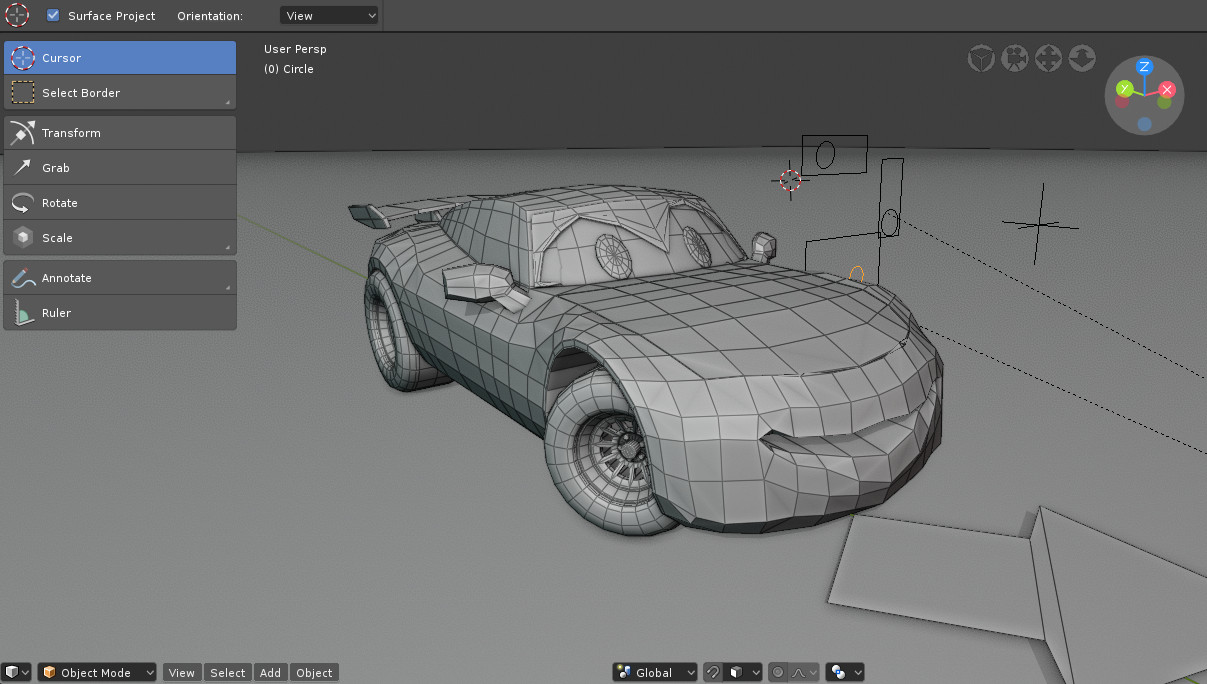Click the dim blue negative Z gizmo dot
Screen dimensions: 1207x684
pos(1144,124)
